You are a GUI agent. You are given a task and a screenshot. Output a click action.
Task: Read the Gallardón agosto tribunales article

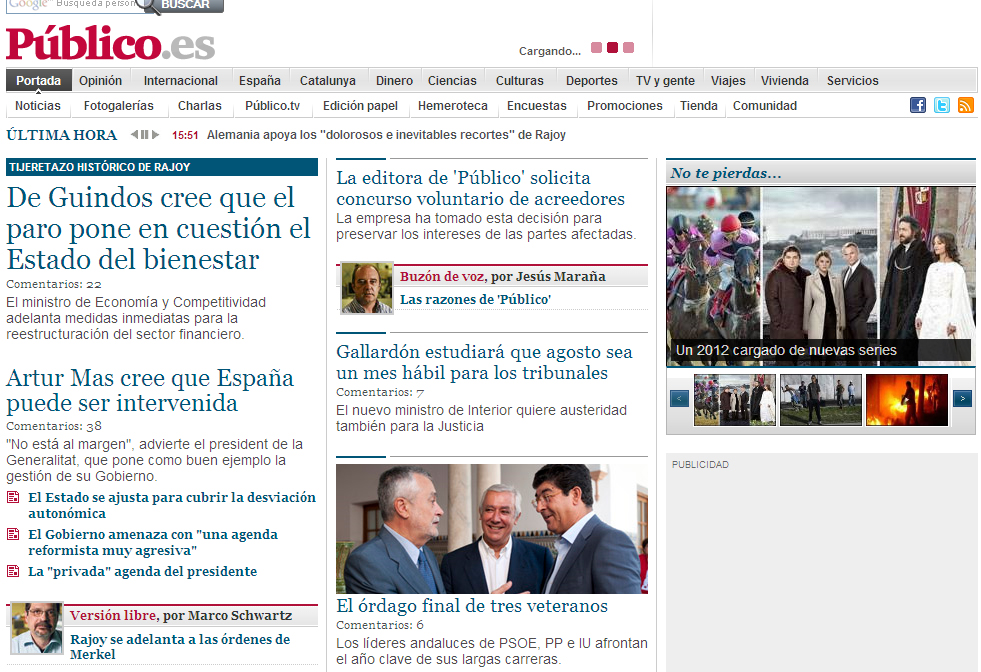(484, 363)
